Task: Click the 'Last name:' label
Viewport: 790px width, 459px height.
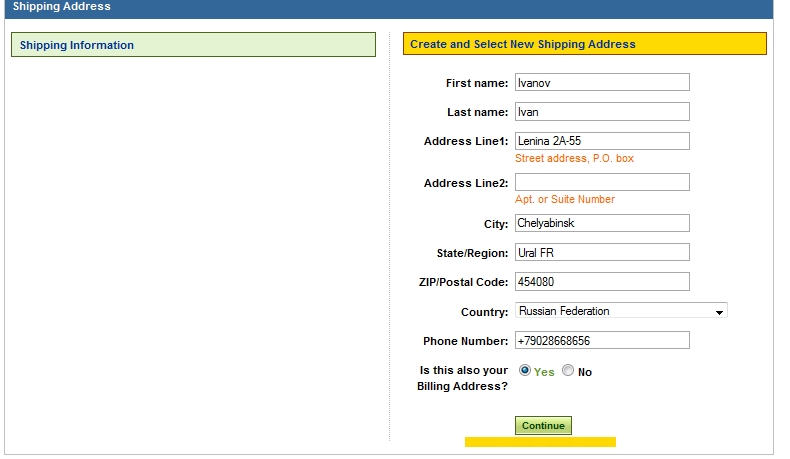Action: (478, 112)
